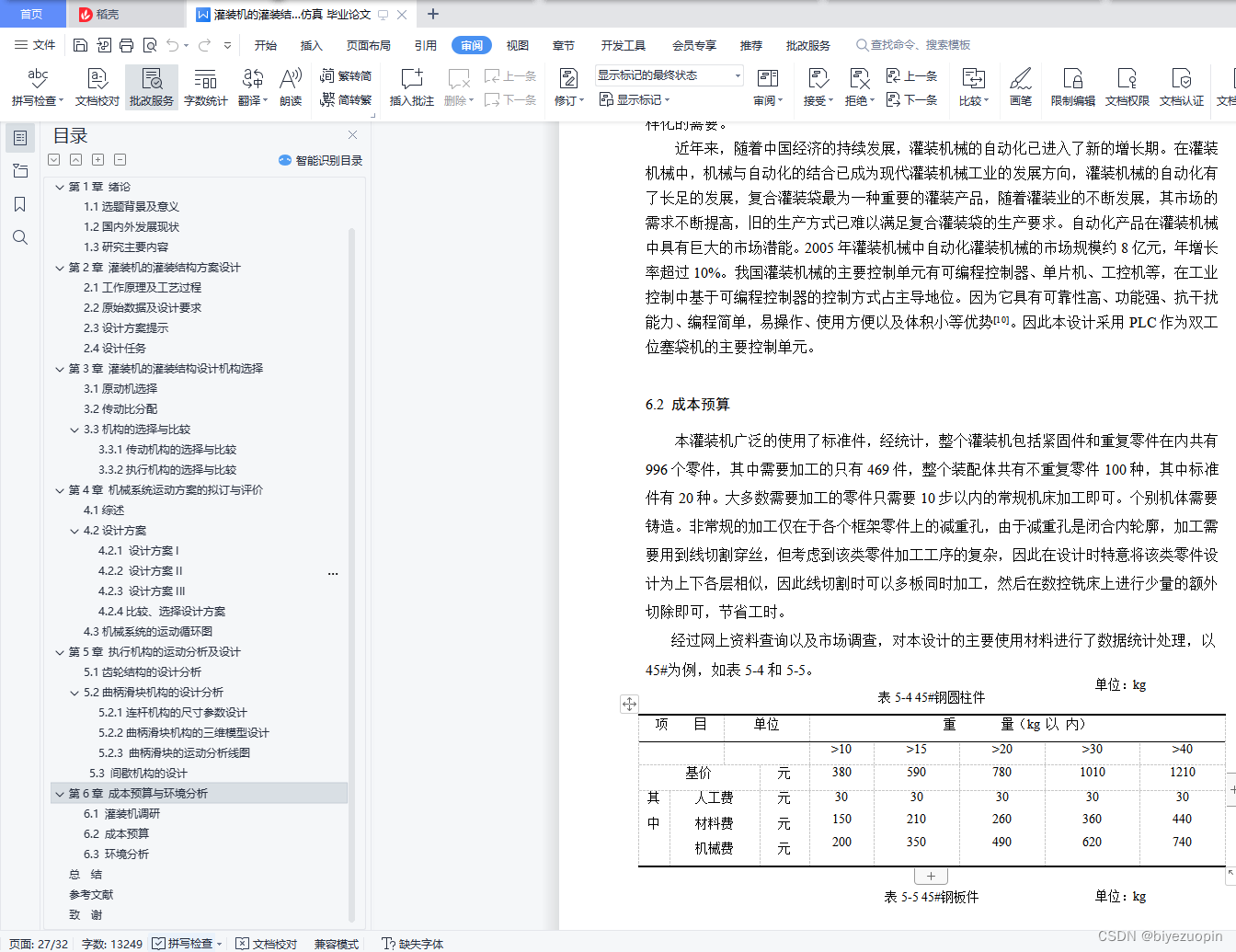Go to 参考文献 in outline
The height and width of the screenshot is (952, 1236).
[x=91, y=895]
